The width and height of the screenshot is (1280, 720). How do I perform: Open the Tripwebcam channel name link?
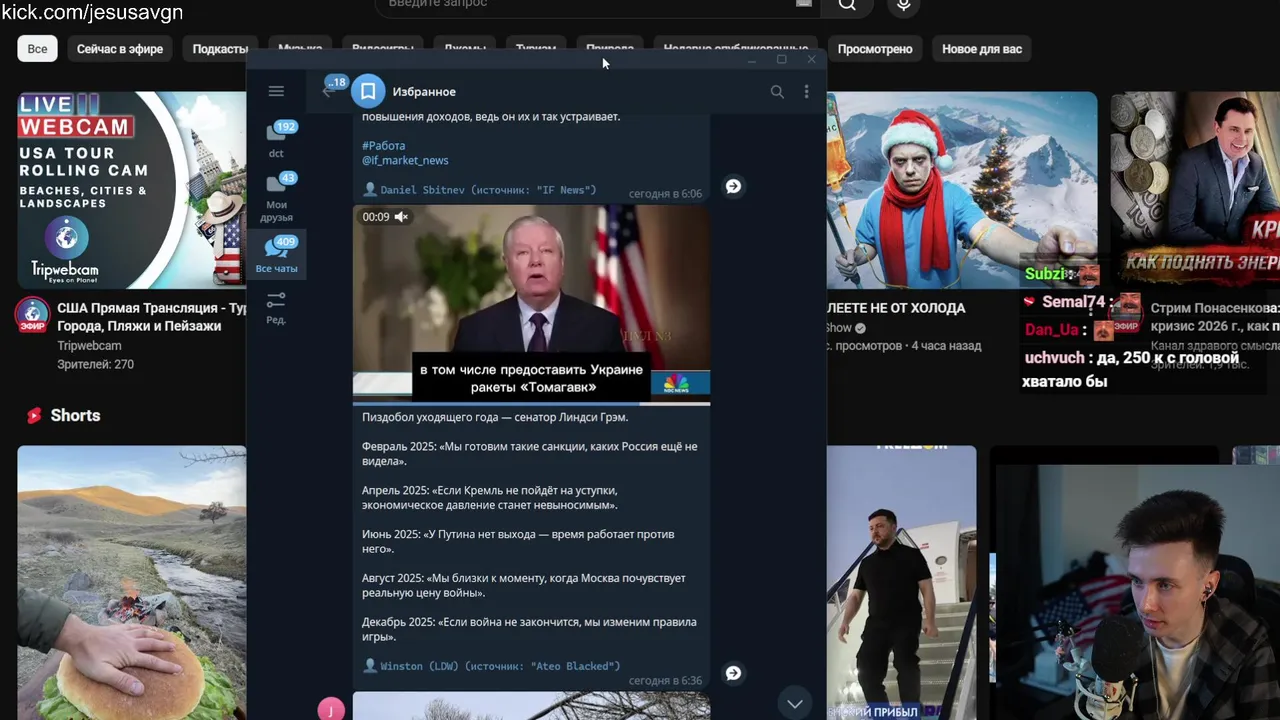89,346
